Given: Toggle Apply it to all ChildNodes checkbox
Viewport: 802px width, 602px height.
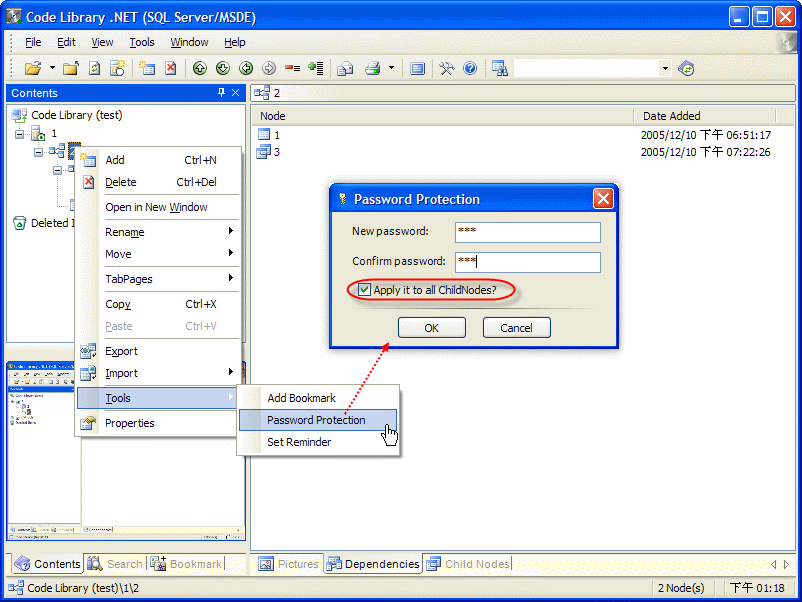Looking at the screenshot, I should click(364, 289).
